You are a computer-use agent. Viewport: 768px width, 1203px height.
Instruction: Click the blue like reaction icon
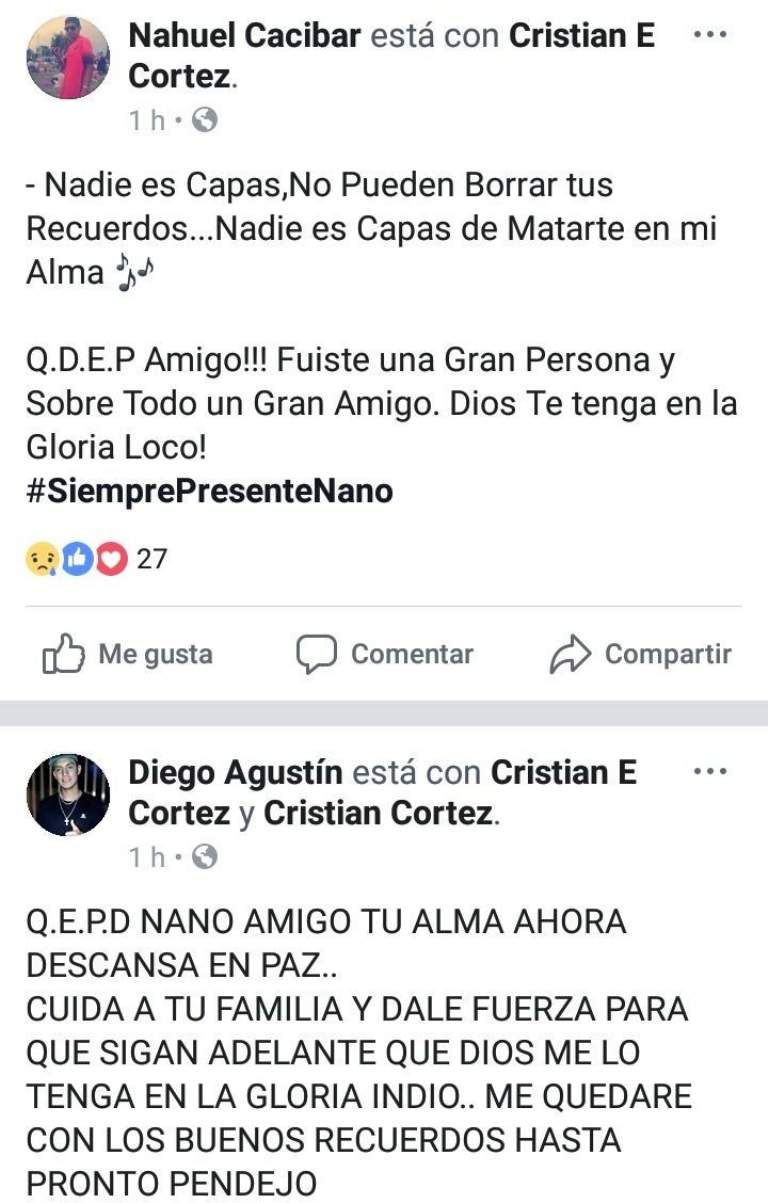tap(77, 559)
